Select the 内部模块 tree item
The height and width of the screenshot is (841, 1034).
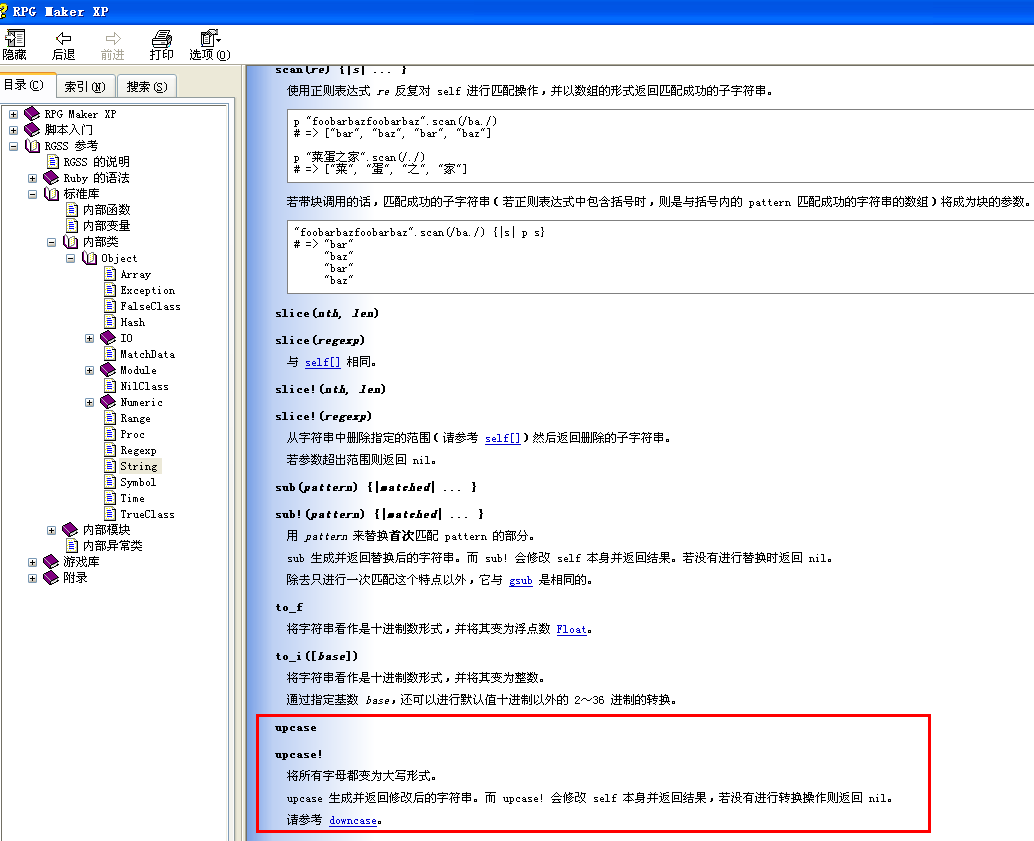106,530
